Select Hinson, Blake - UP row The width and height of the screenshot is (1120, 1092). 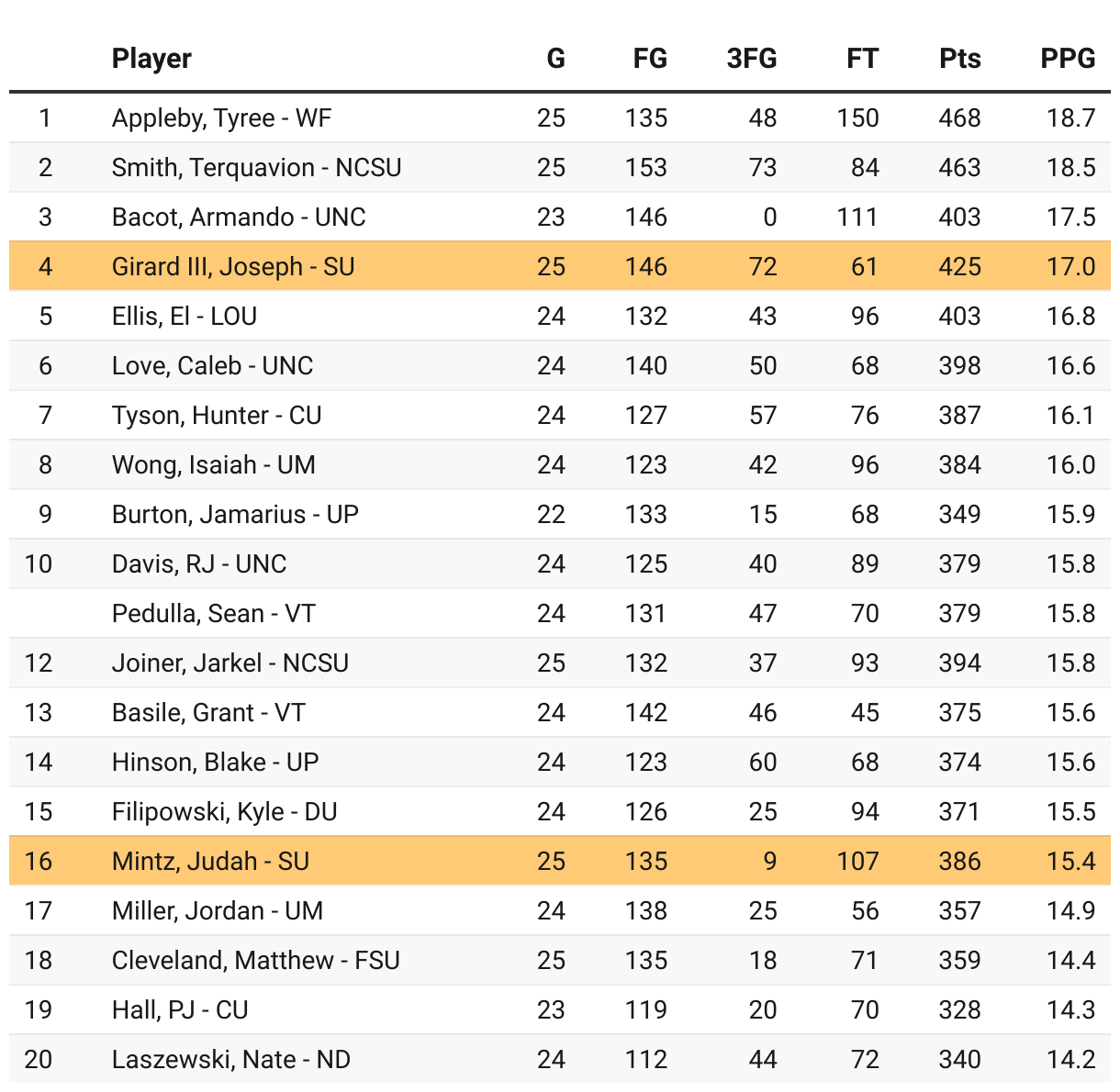pyautogui.click(x=560, y=762)
